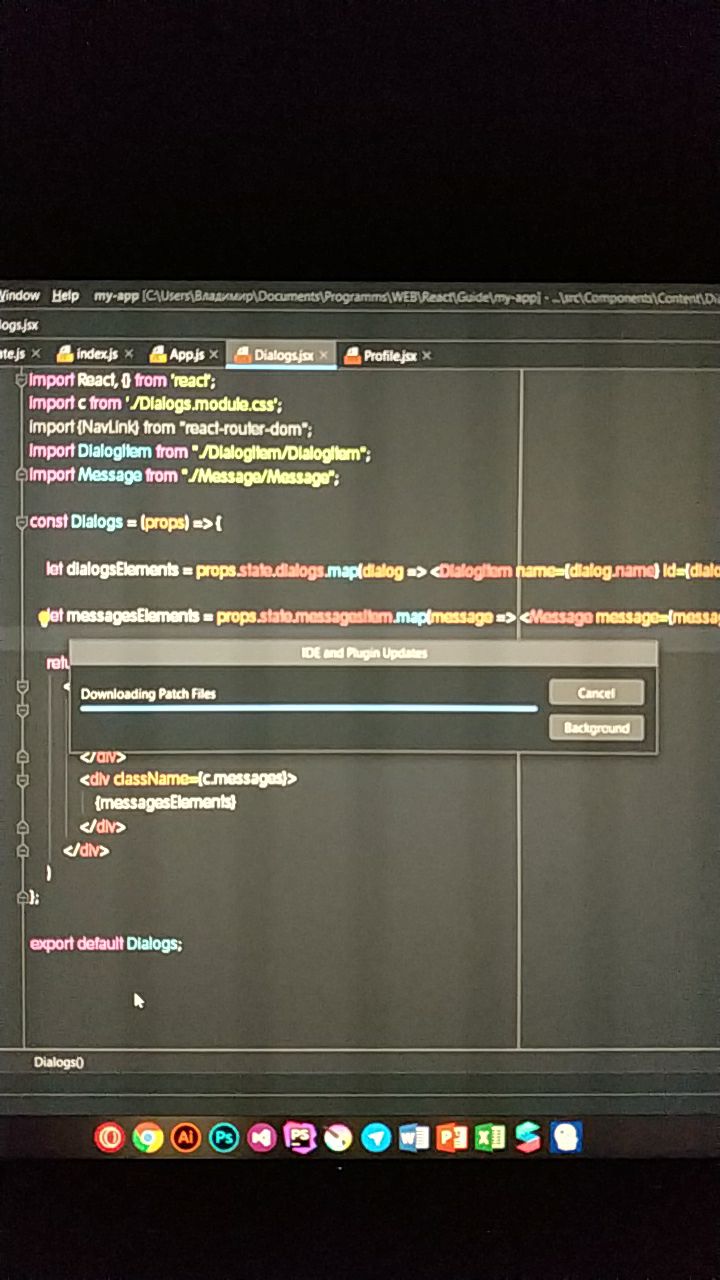Close the Profile.jsx tab

427,355
